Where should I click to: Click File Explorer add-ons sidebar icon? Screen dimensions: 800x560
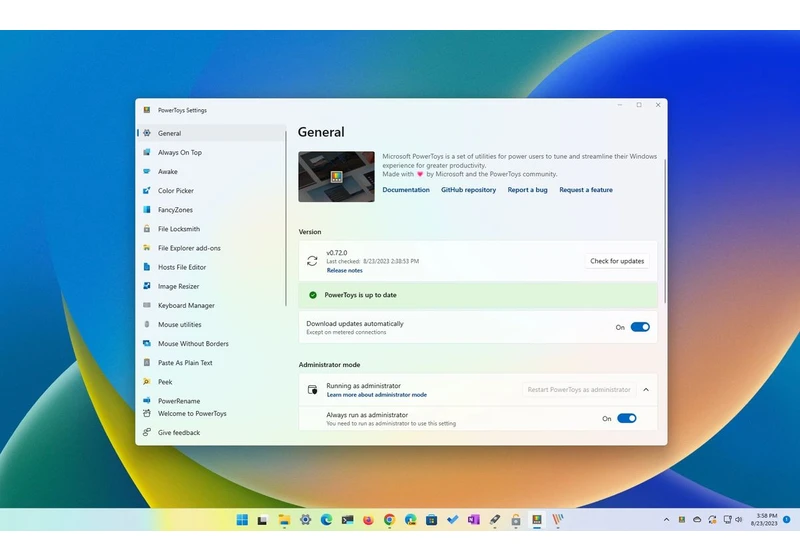(x=147, y=248)
